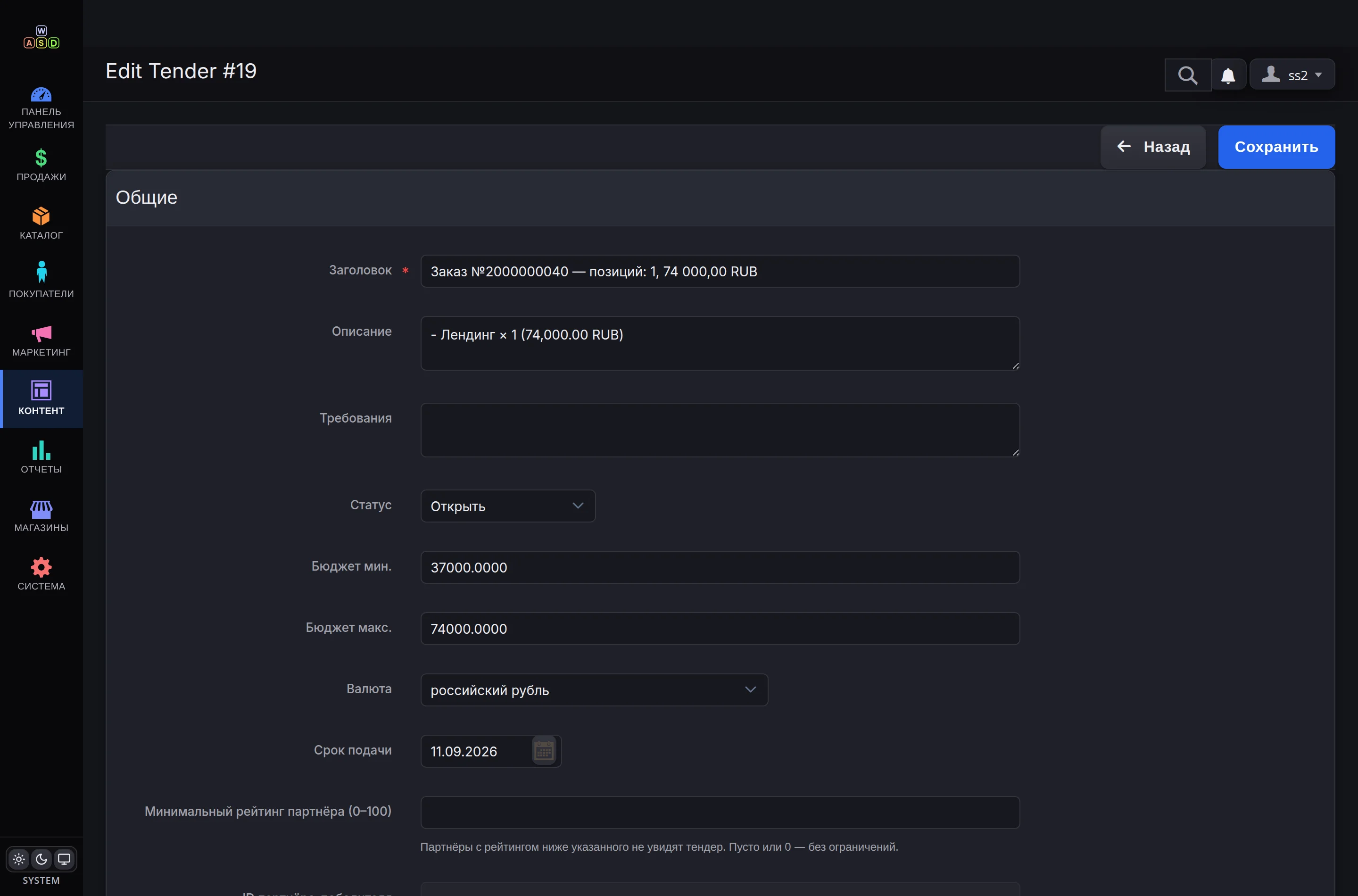
Task: Click the empty Требования textarea
Action: 720,430
